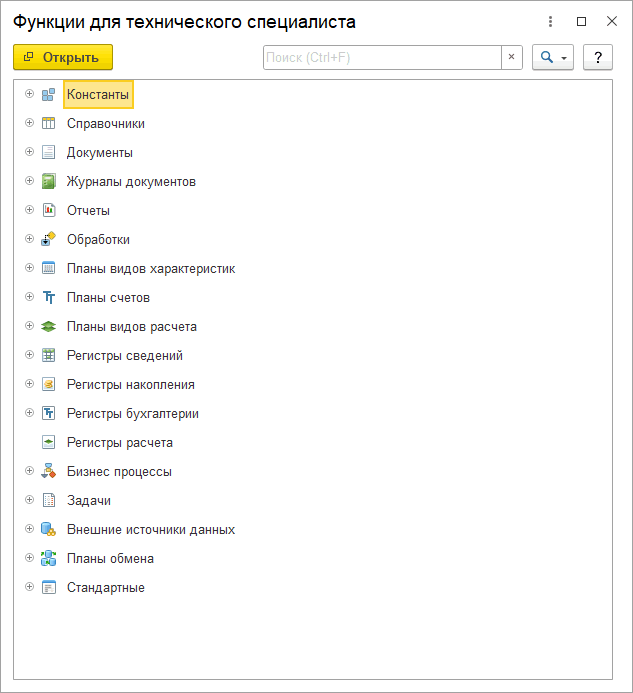Clear the search field with the x button
Screen dimensions: 633x693
point(511,57)
